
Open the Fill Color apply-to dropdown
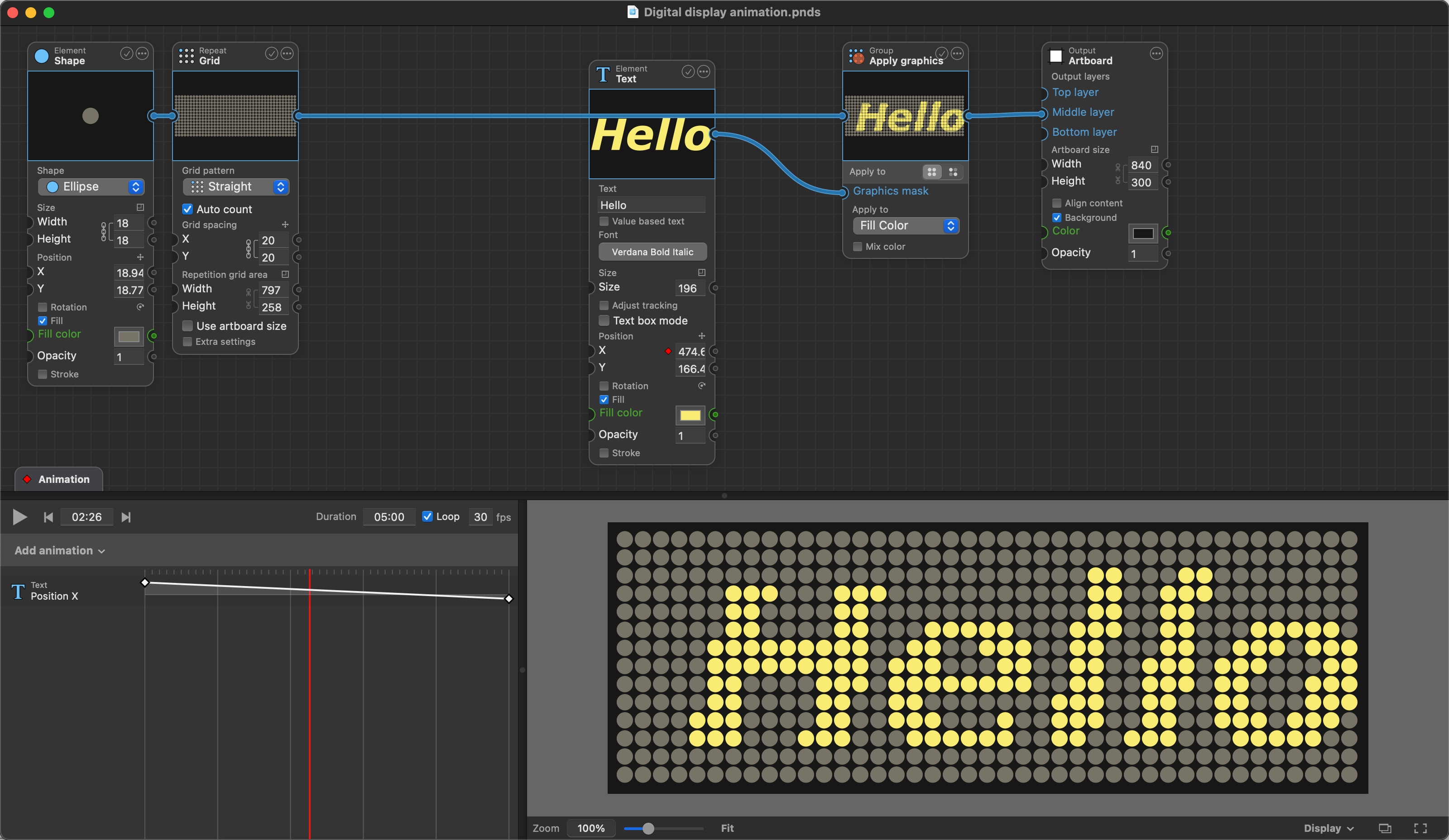click(906, 226)
